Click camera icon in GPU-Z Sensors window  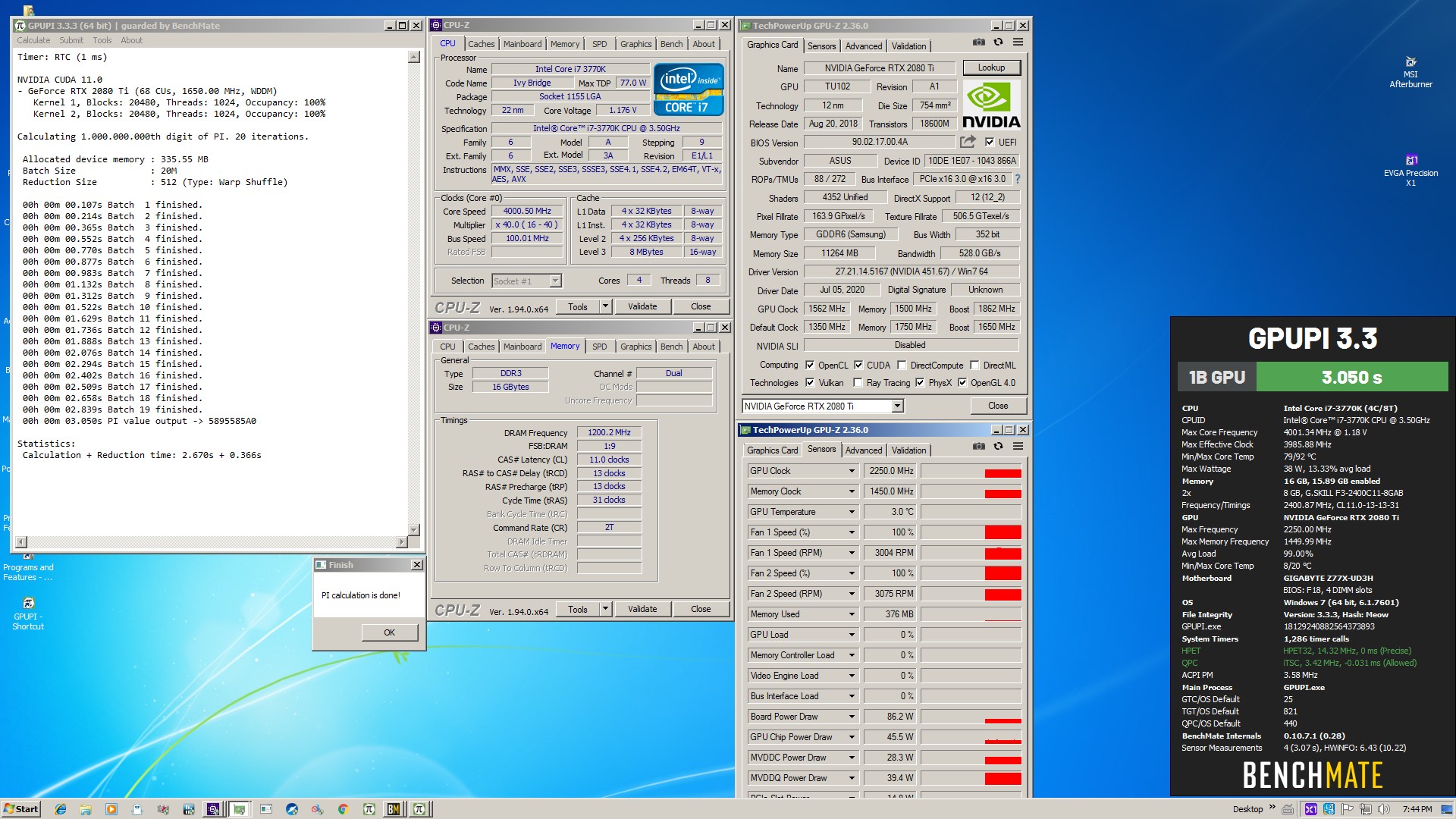(x=979, y=446)
